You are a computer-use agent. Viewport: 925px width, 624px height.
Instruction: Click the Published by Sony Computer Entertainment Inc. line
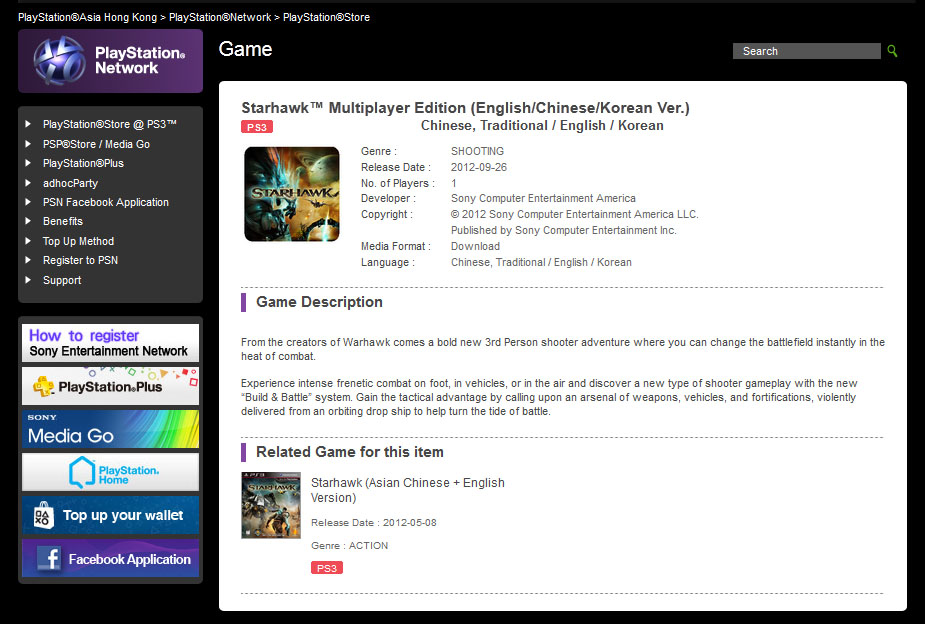tap(564, 230)
